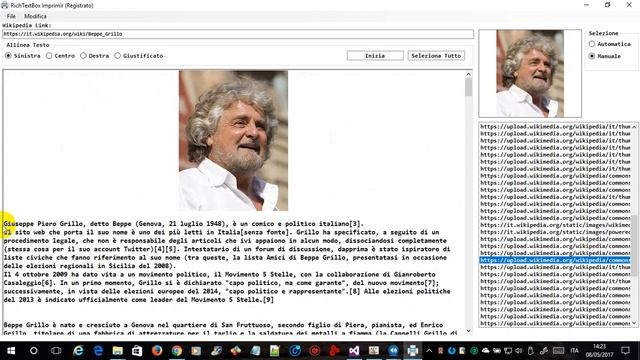
Task: Maximize or restore the RichTextBox Imprimir window
Action: click(607, 5)
